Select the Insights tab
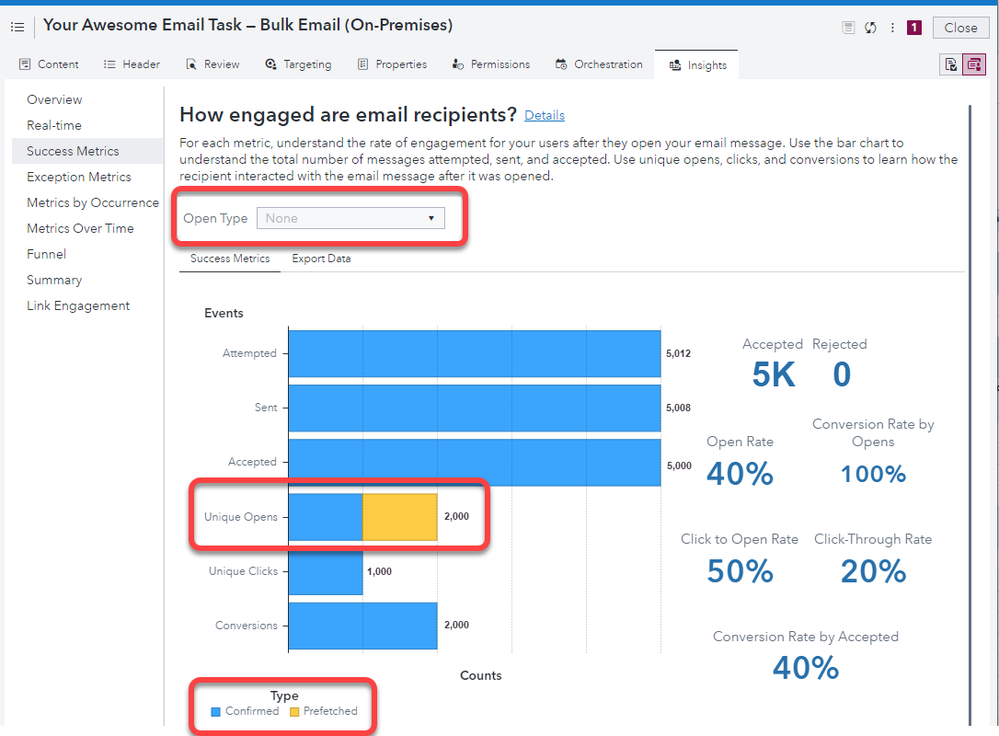Screen dimensions: 999x736 point(697,65)
